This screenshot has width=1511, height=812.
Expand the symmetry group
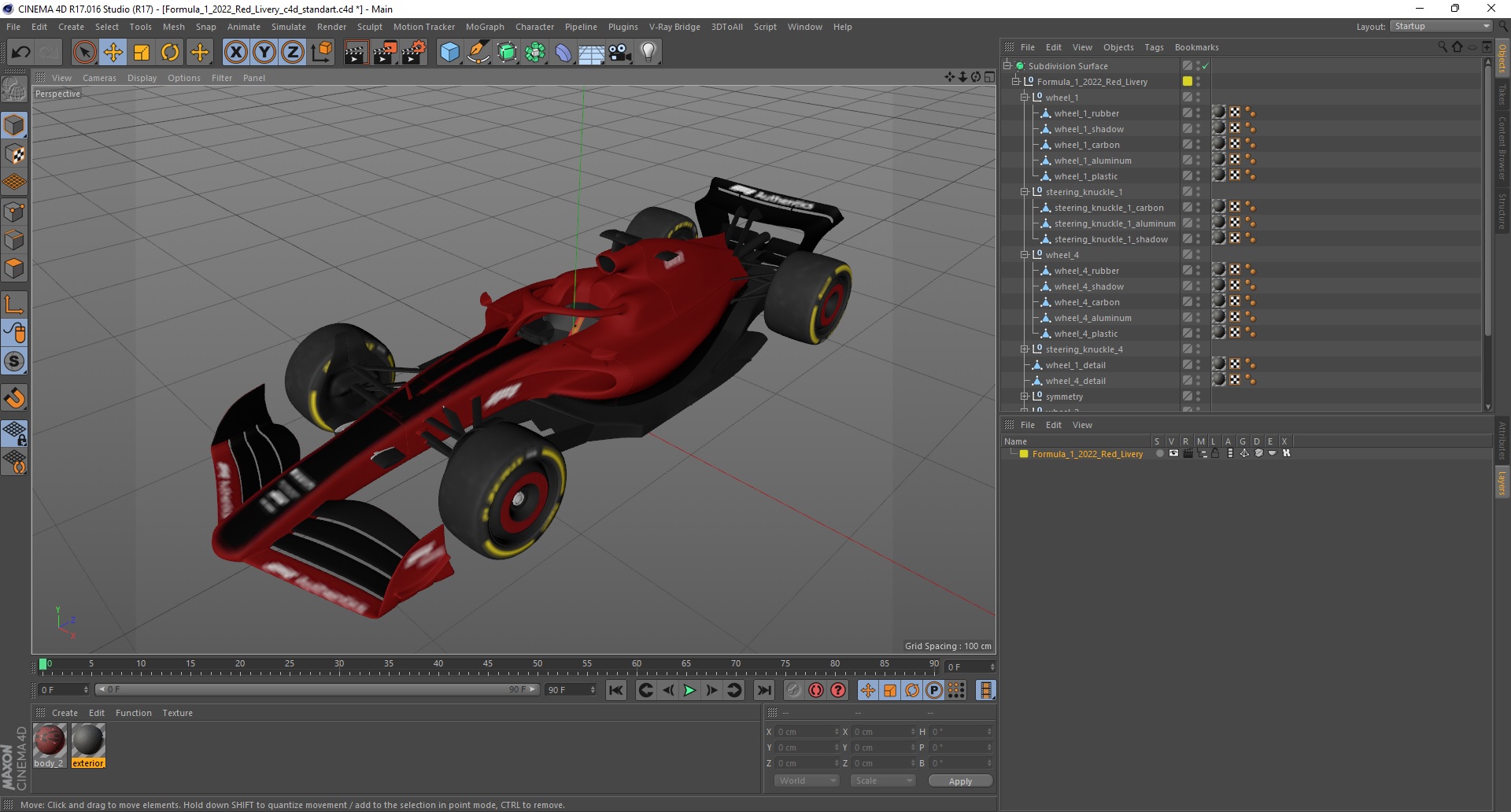click(1025, 397)
